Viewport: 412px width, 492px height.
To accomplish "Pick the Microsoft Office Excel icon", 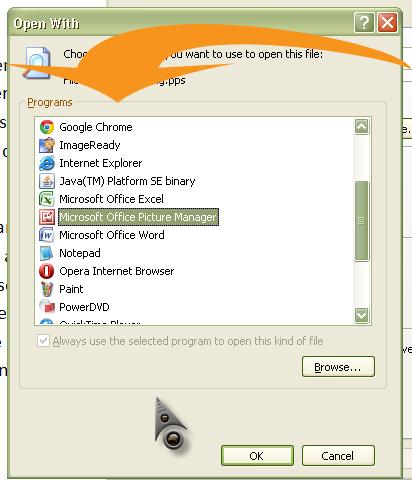I will (47, 199).
